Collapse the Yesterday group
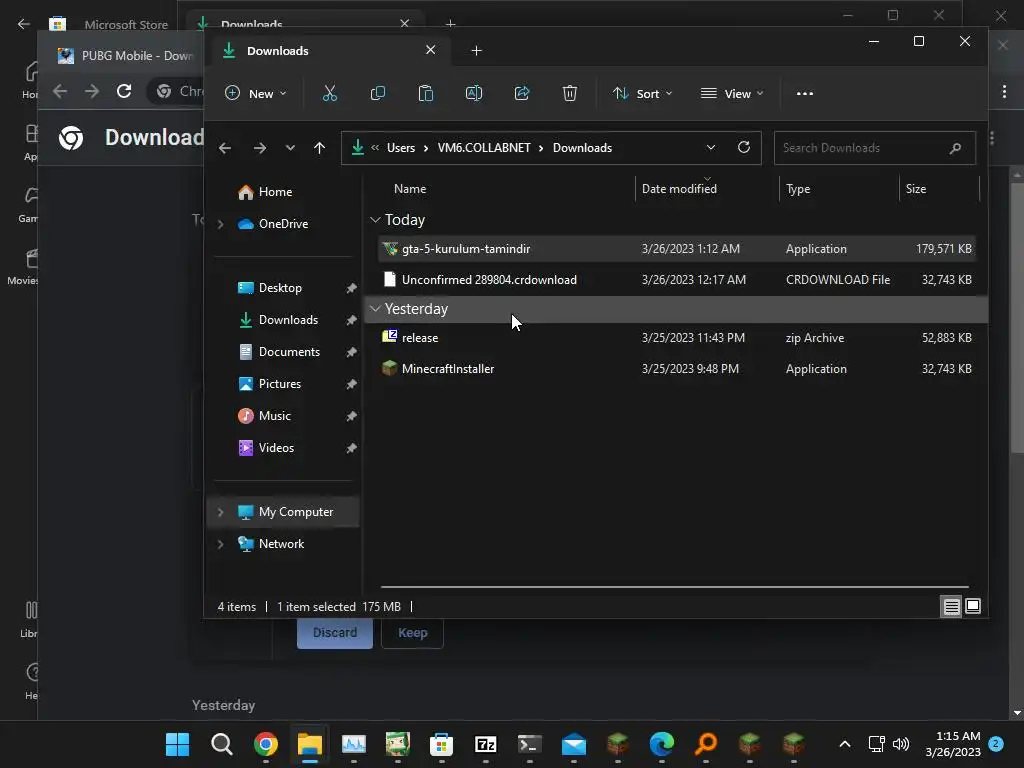Image resolution: width=1024 pixels, height=768 pixels. pyautogui.click(x=376, y=309)
